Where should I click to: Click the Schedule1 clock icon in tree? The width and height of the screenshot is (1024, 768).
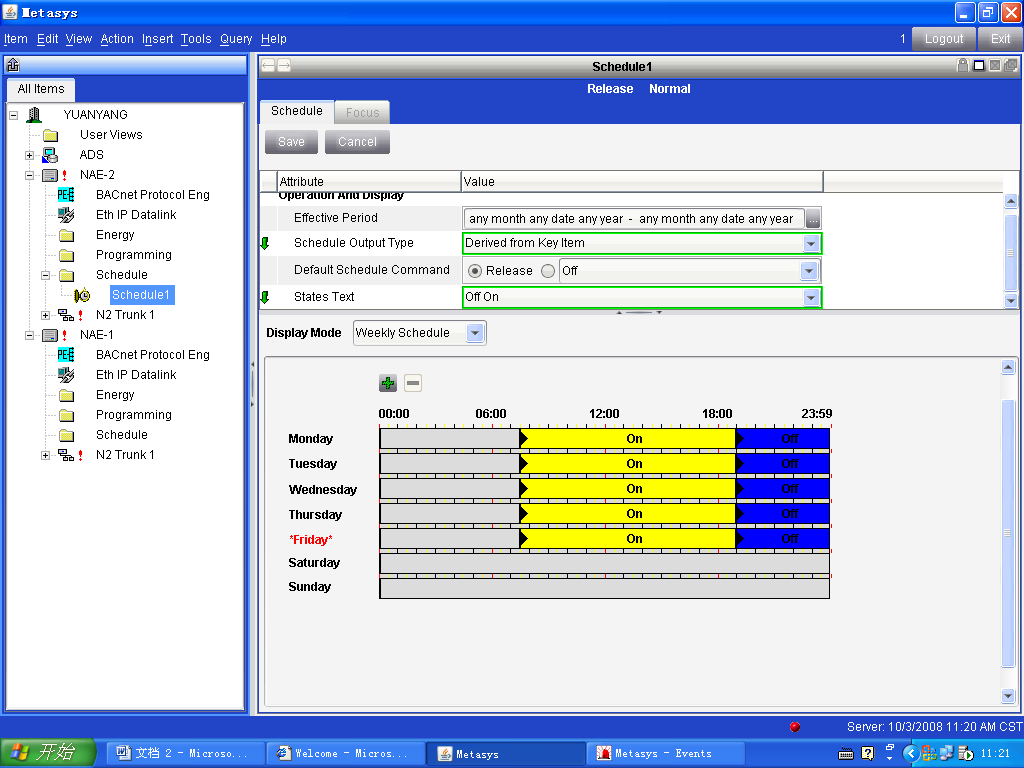pyautogui.click(x=82, y=295)
